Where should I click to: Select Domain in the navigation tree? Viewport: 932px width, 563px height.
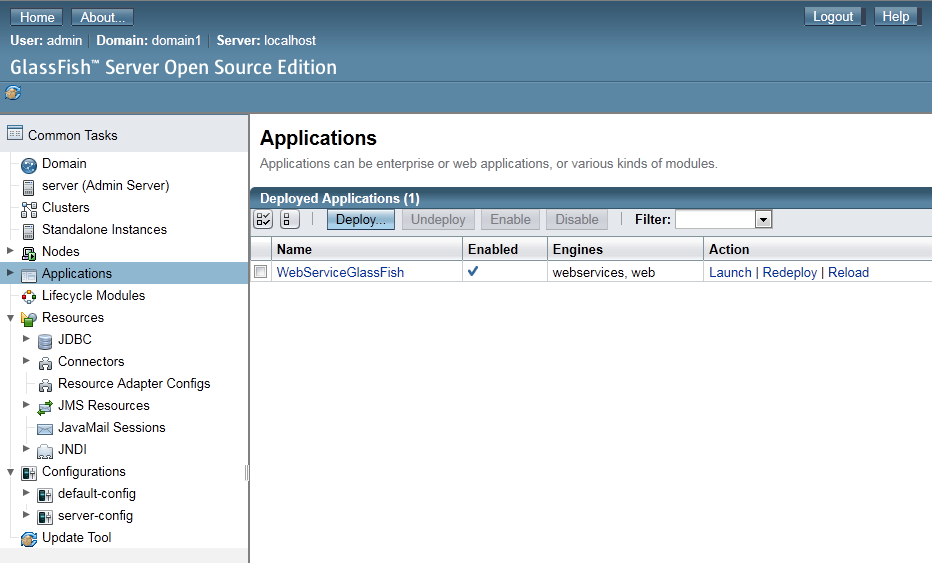(x=64, y=163)
